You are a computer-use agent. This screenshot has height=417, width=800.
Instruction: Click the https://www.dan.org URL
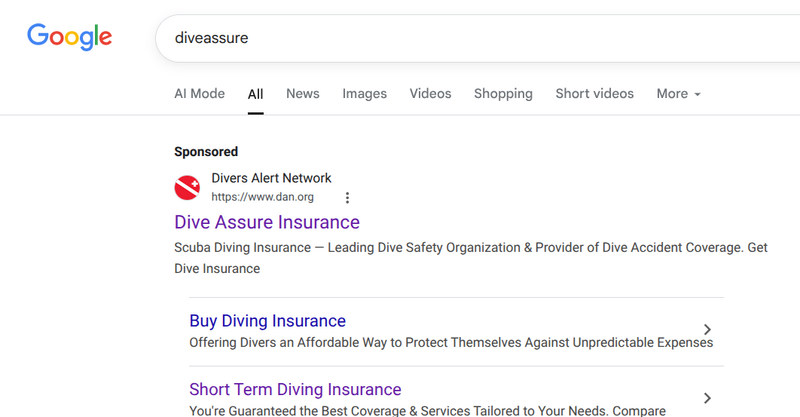click(x=263, y=197)
